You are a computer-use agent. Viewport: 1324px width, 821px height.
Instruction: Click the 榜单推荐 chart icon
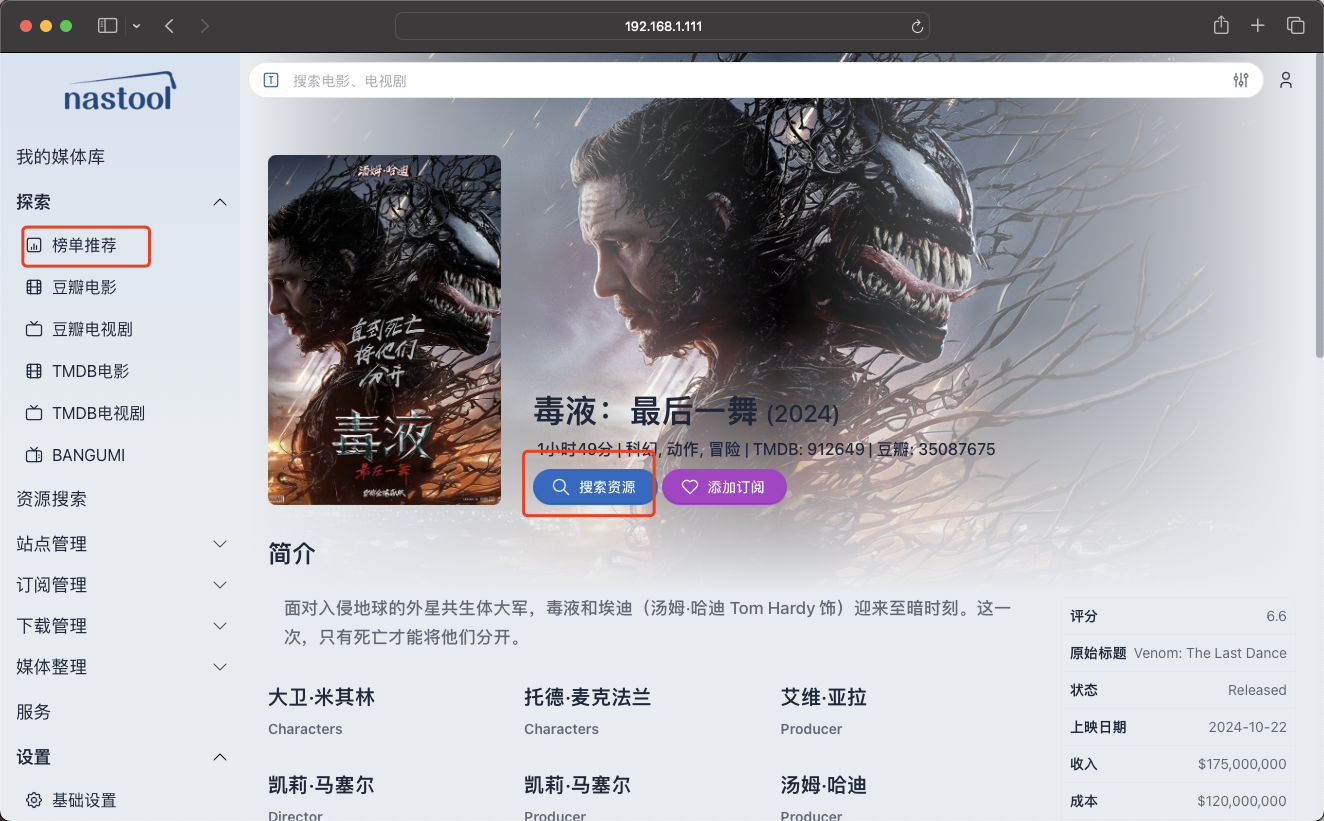[34, 245]
